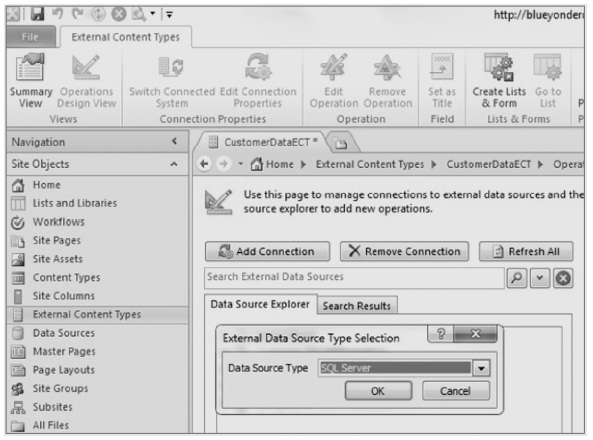
Task: Focus the Search External Data Sources field
Action: 354,277
